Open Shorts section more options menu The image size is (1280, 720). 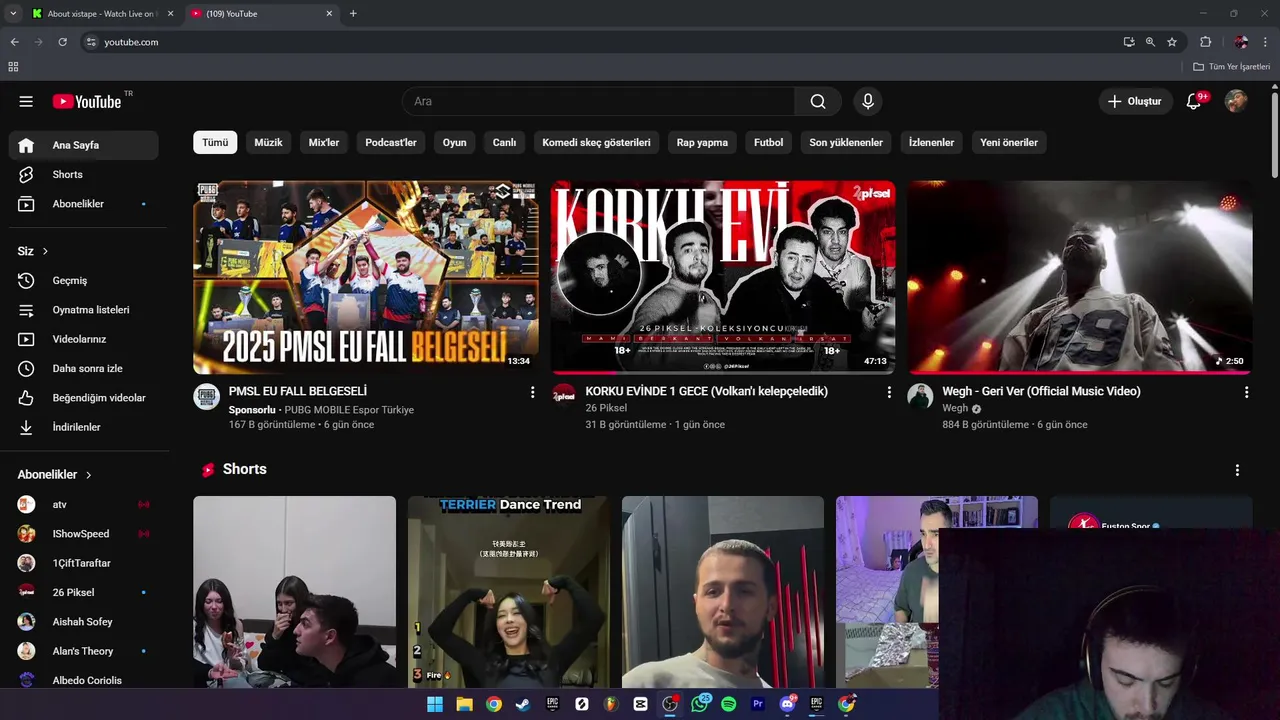click(1237, 470)
